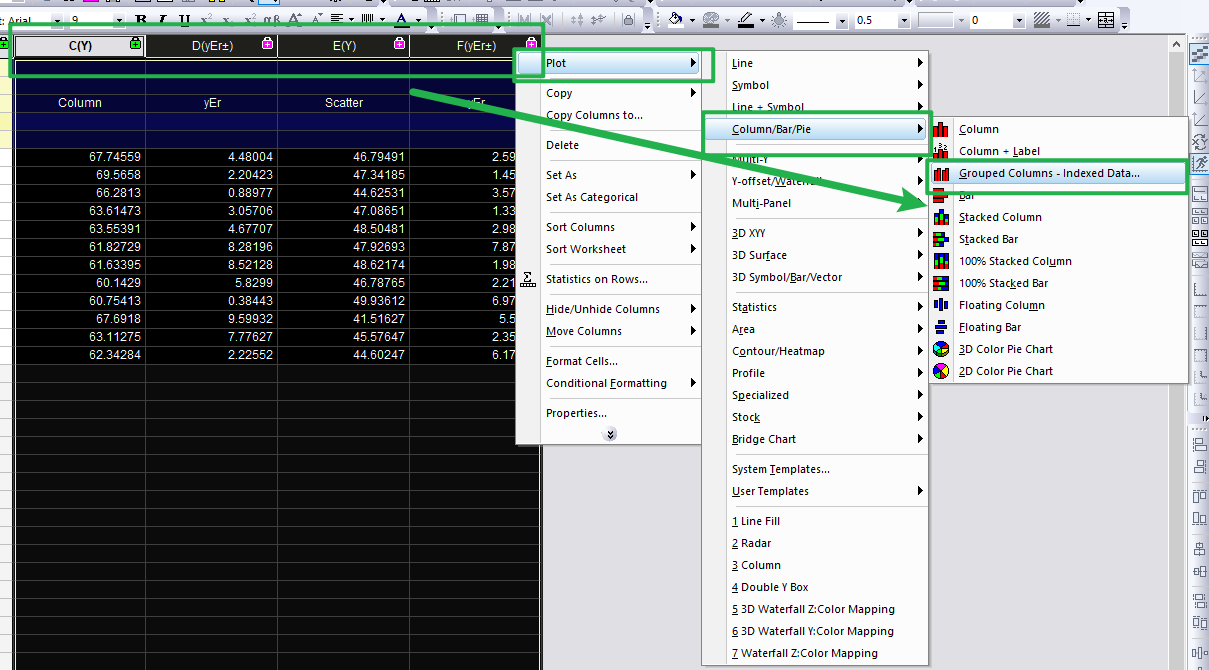Open the Plot submenu
The height and width of the screenshot is (670, 1209).
pos(608,63)
